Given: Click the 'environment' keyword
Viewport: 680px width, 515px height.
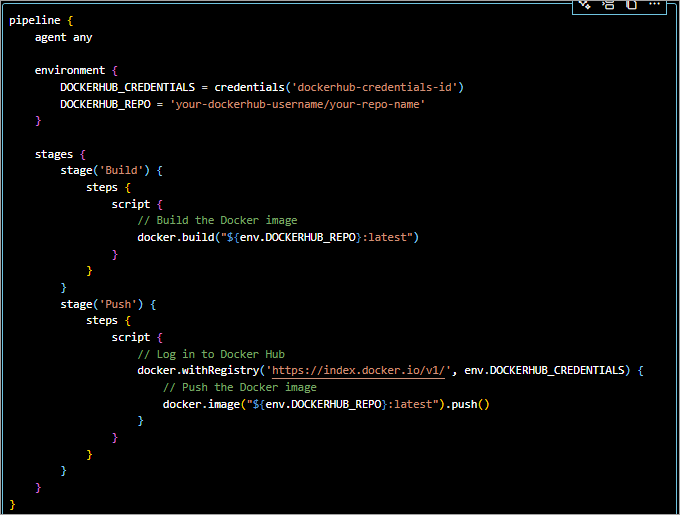Looking at the screenshot, I should [x=70, y=70].
